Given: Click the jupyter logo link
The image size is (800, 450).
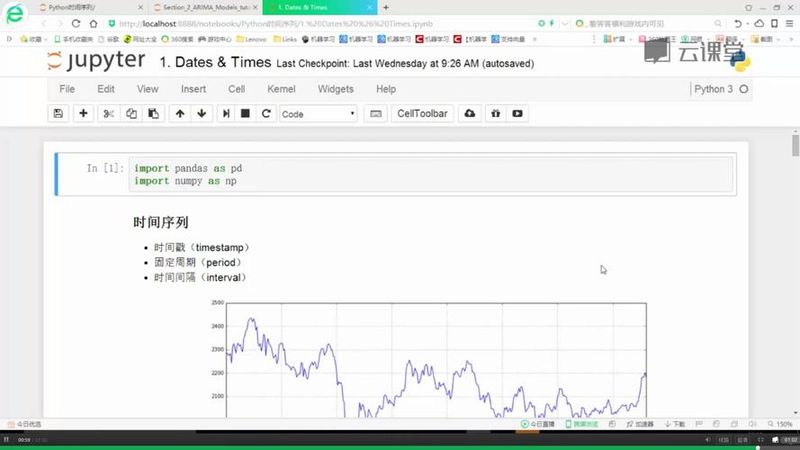Looking at the screenshot, I should coord(96,61).
